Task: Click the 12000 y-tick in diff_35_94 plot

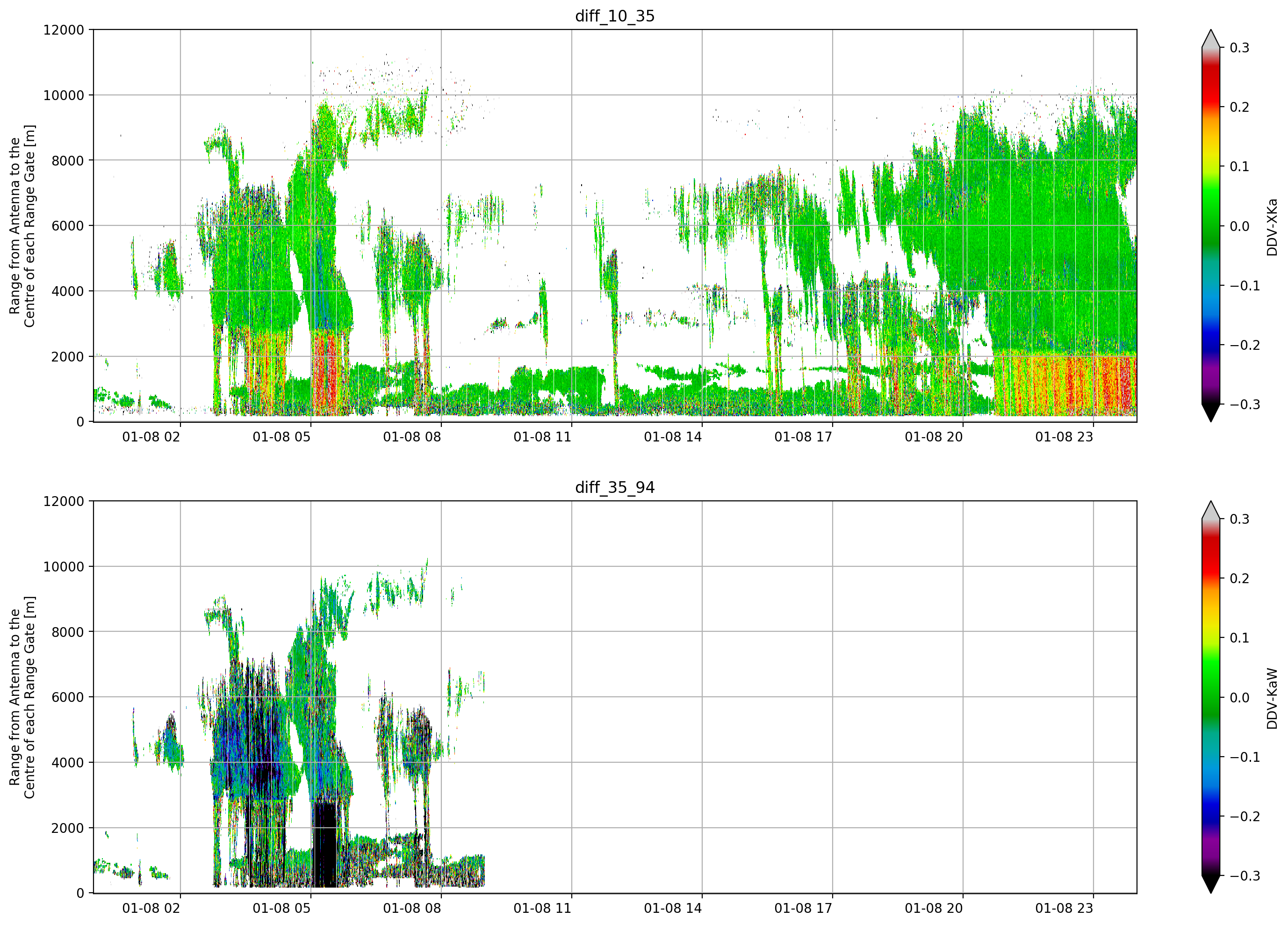Action: [x=64, y=501]
